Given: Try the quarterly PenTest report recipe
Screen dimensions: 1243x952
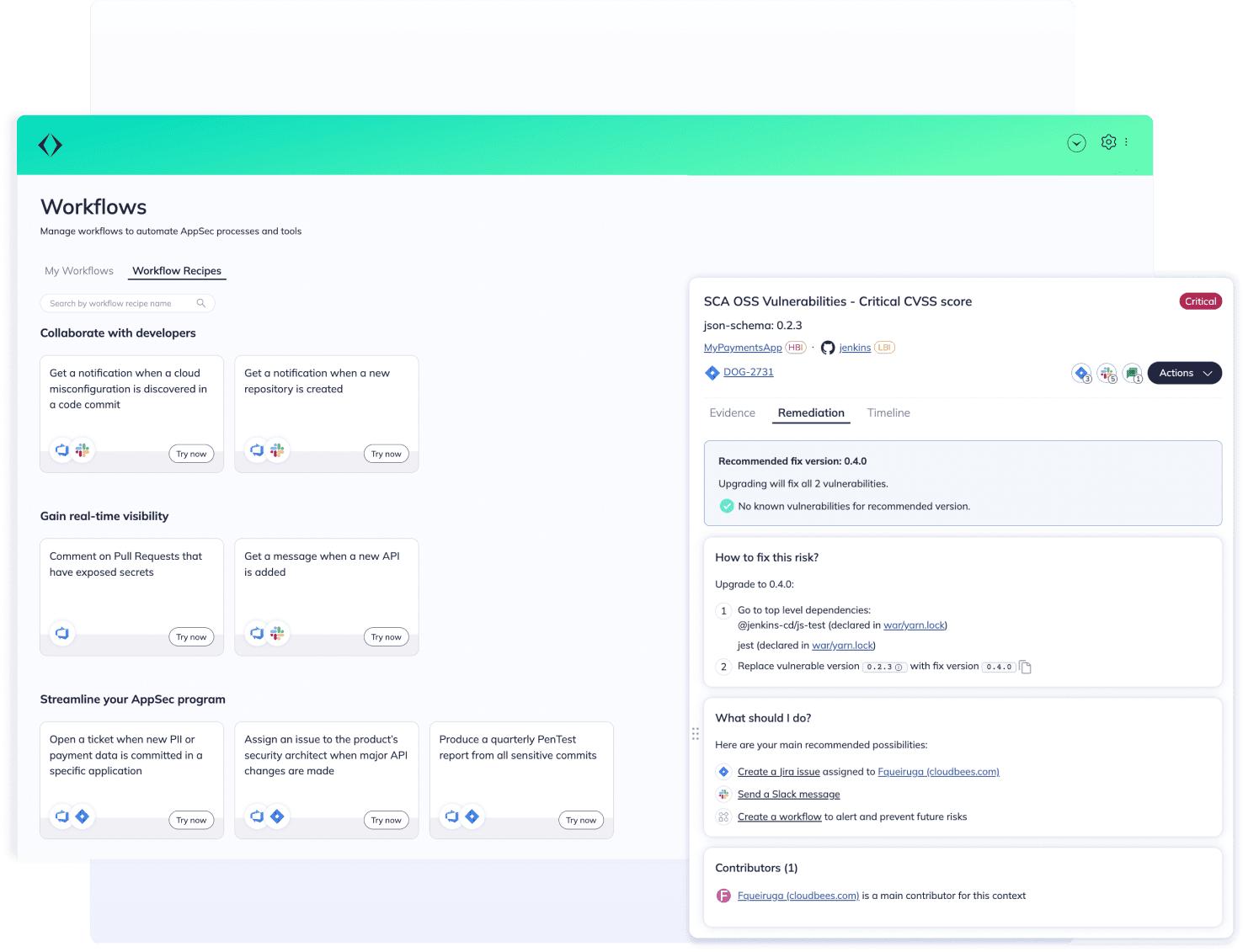Looking at the screenshot, I should 580,820.
